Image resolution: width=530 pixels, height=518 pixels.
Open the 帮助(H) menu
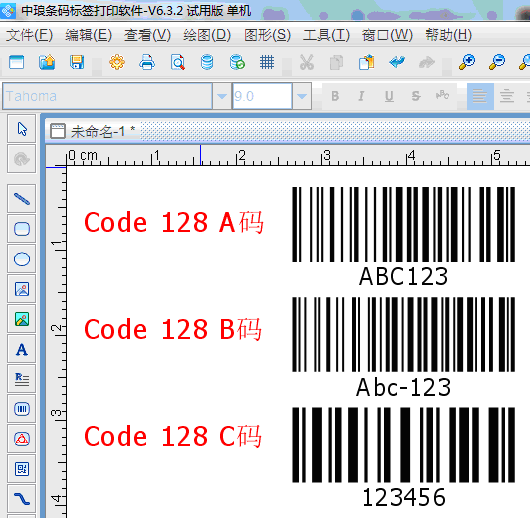[x=448, y=35]
